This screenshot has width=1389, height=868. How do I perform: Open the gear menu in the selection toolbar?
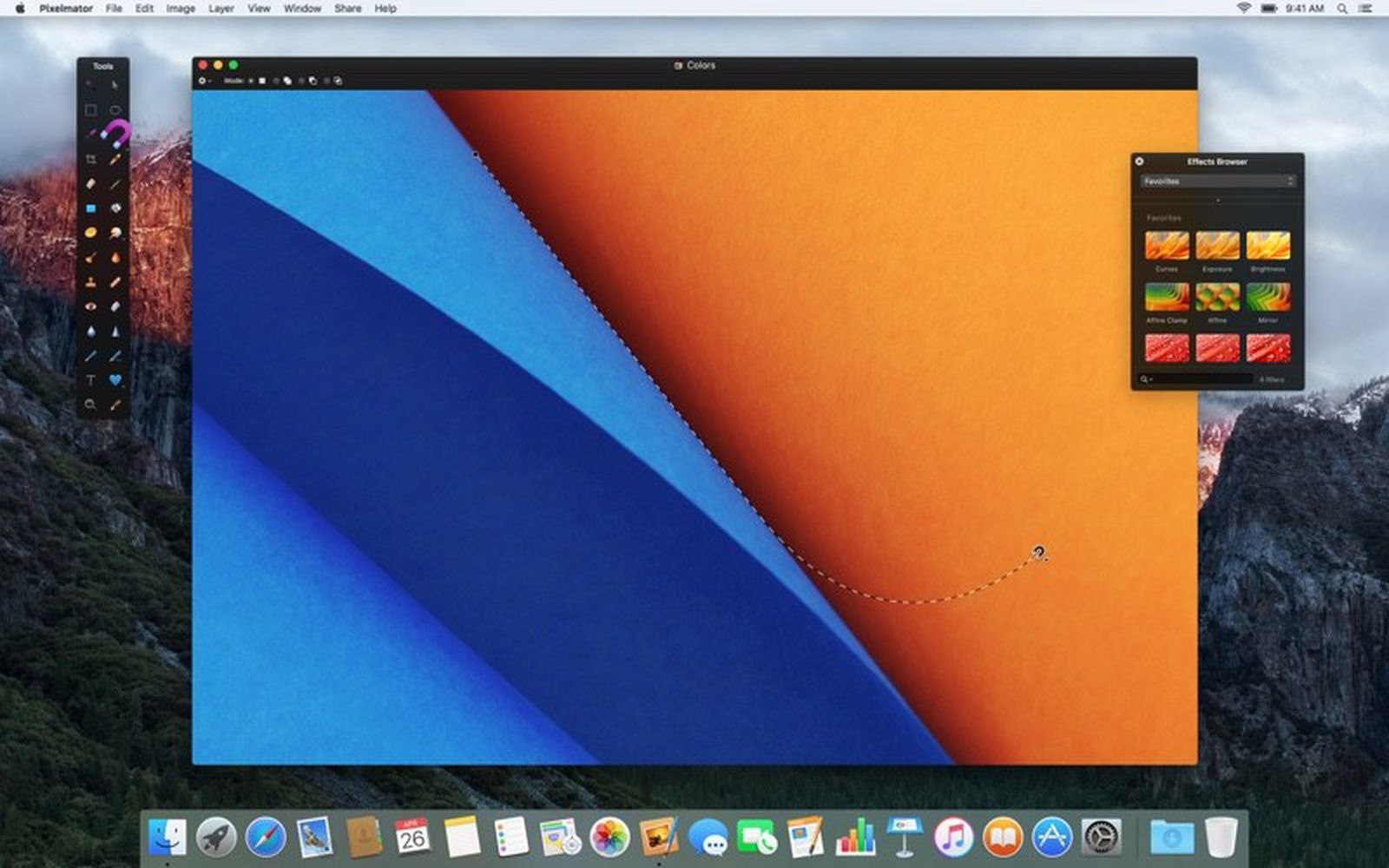(202, 81)
